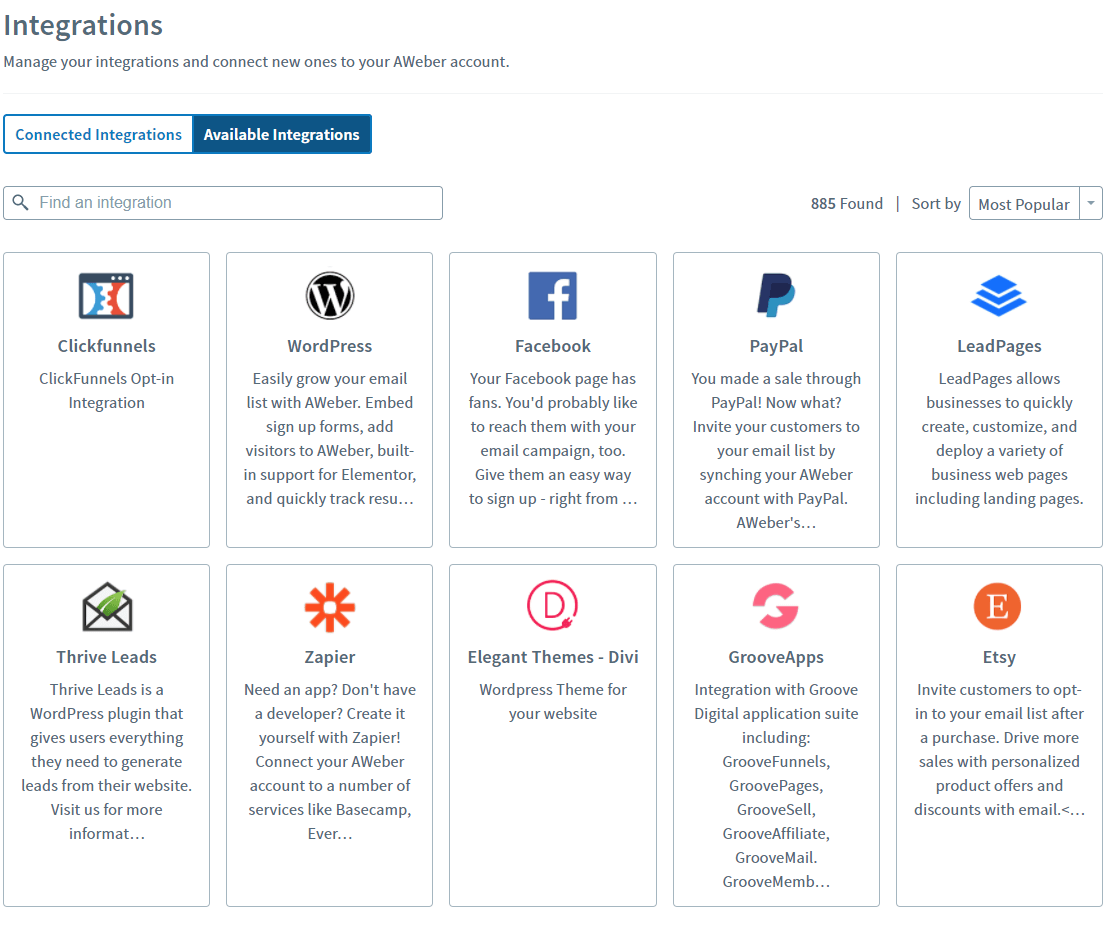The image size is (1117, 937).
Task: Select the WordPress logo icon
Action: (x=330, y=296)
